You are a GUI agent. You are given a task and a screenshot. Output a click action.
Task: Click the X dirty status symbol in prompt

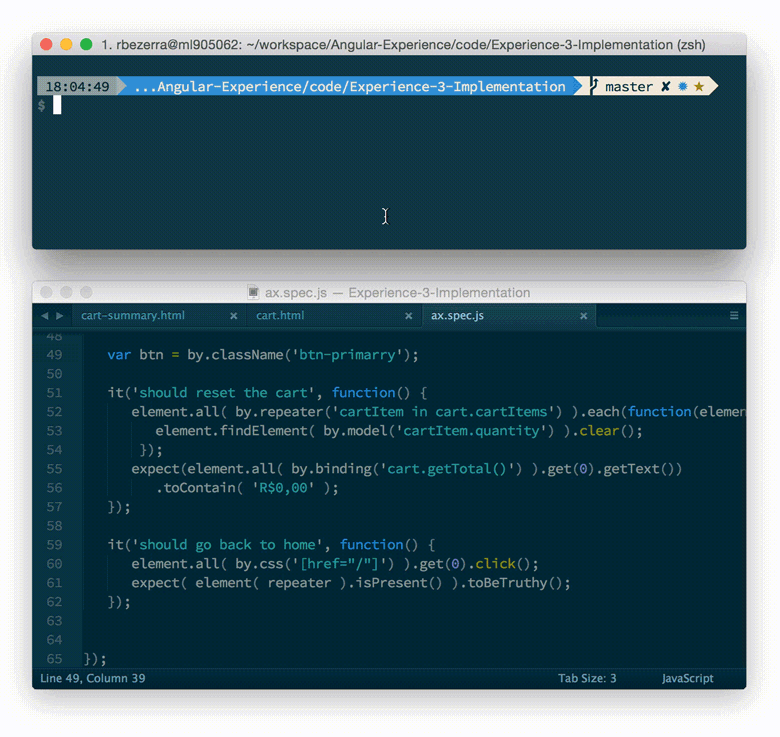(666, 87)
